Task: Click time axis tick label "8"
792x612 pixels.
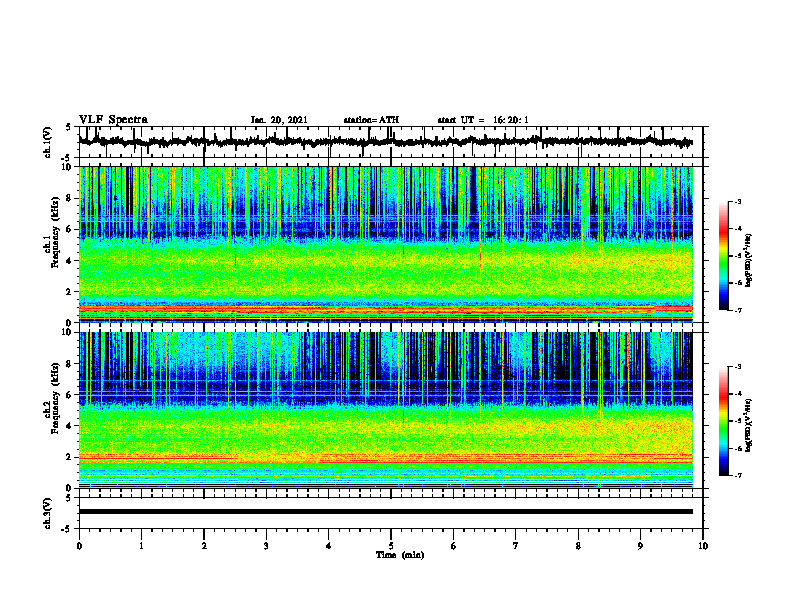Action: click(578, 546)
